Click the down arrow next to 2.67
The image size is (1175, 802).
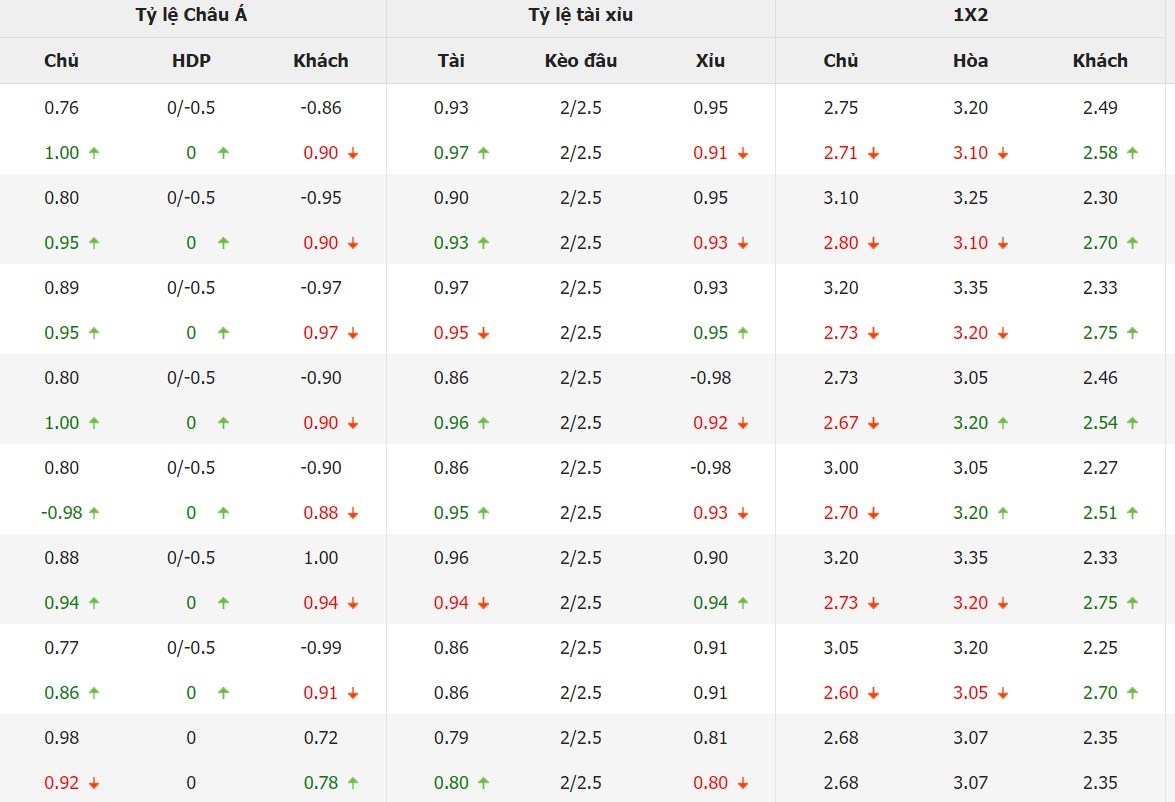[873, 423]
